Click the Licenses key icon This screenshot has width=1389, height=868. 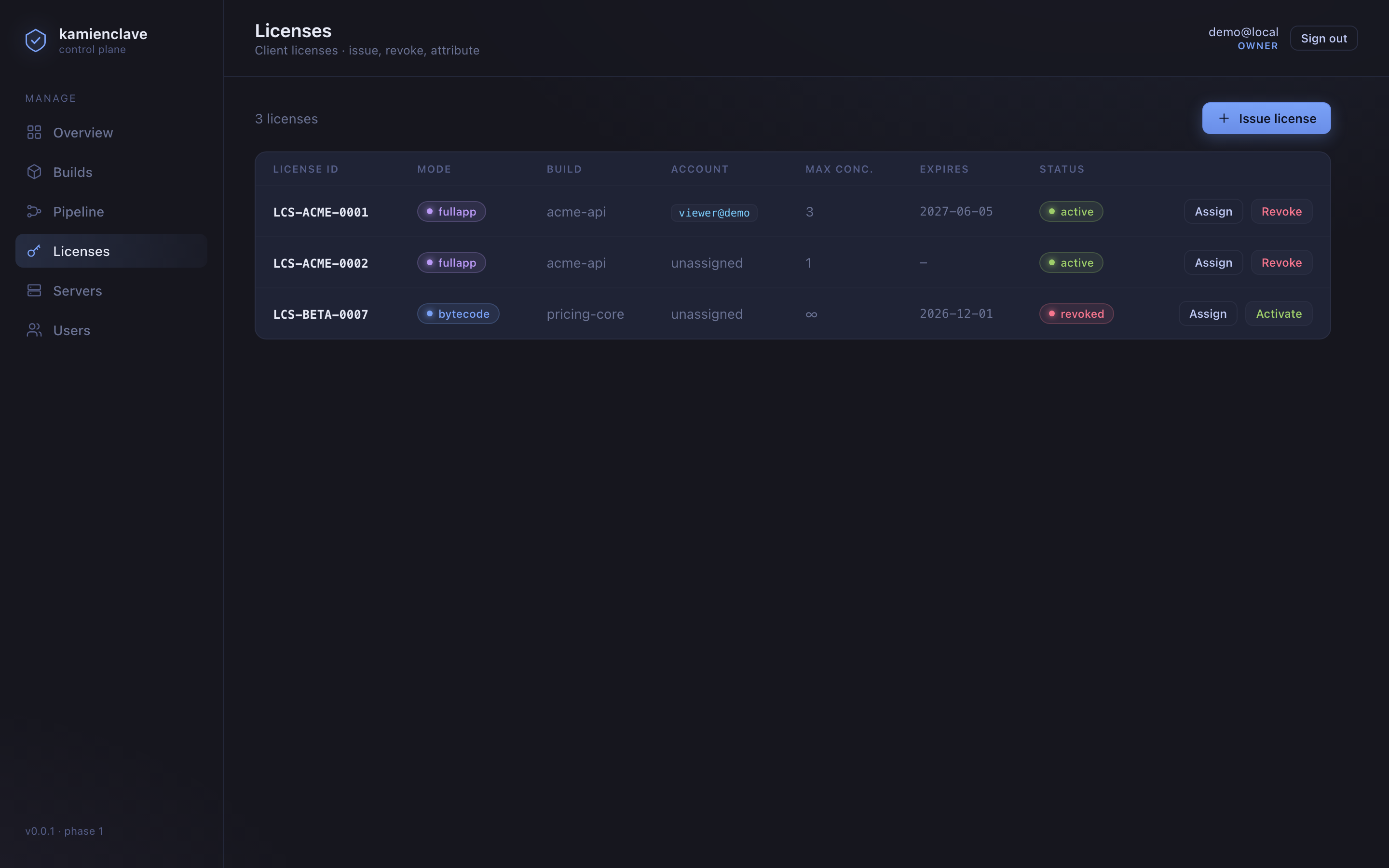[x=34, y=251]
